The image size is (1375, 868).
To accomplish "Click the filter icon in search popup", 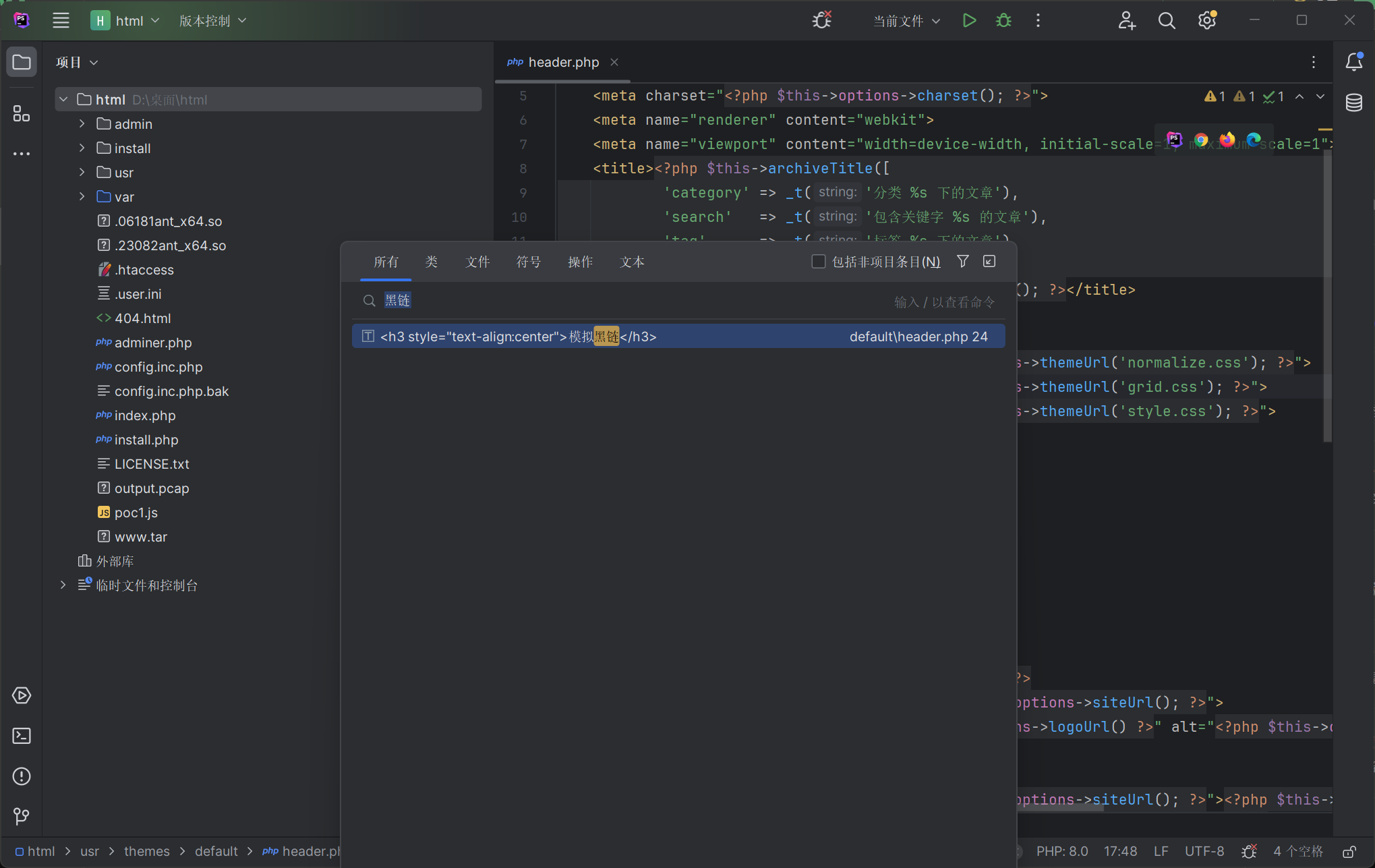I will [x=963, y=262].
